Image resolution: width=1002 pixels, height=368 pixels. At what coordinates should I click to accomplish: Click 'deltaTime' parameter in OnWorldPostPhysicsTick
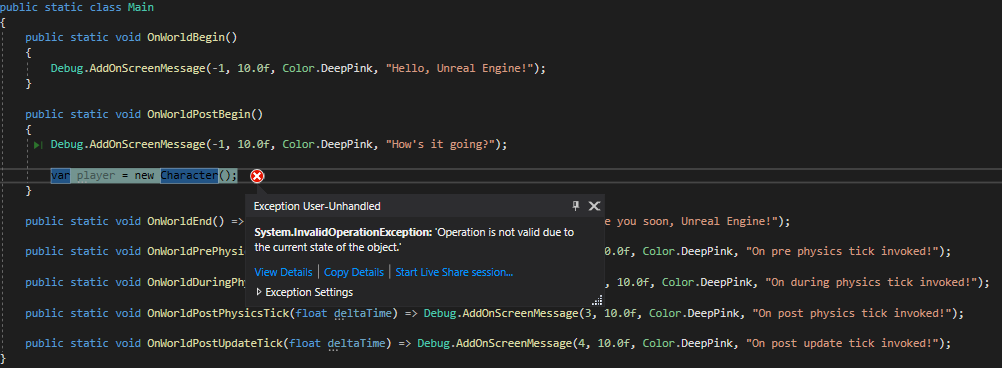point(363,313)
